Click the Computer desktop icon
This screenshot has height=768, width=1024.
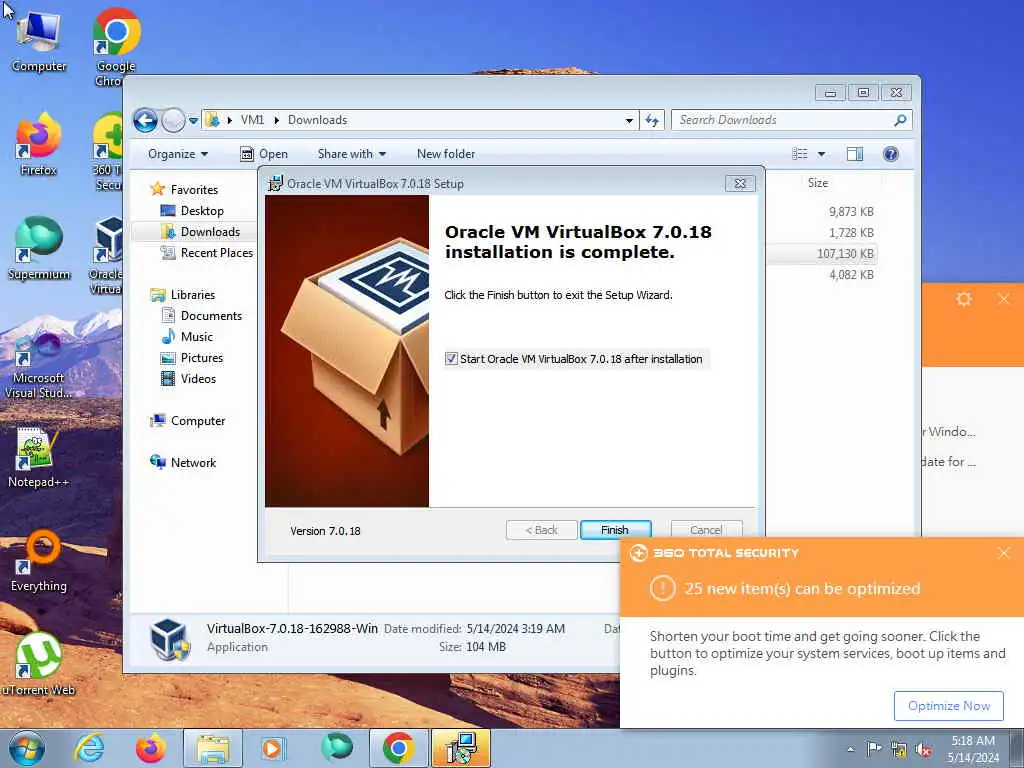pyautogui.click(x=39, y=40)
